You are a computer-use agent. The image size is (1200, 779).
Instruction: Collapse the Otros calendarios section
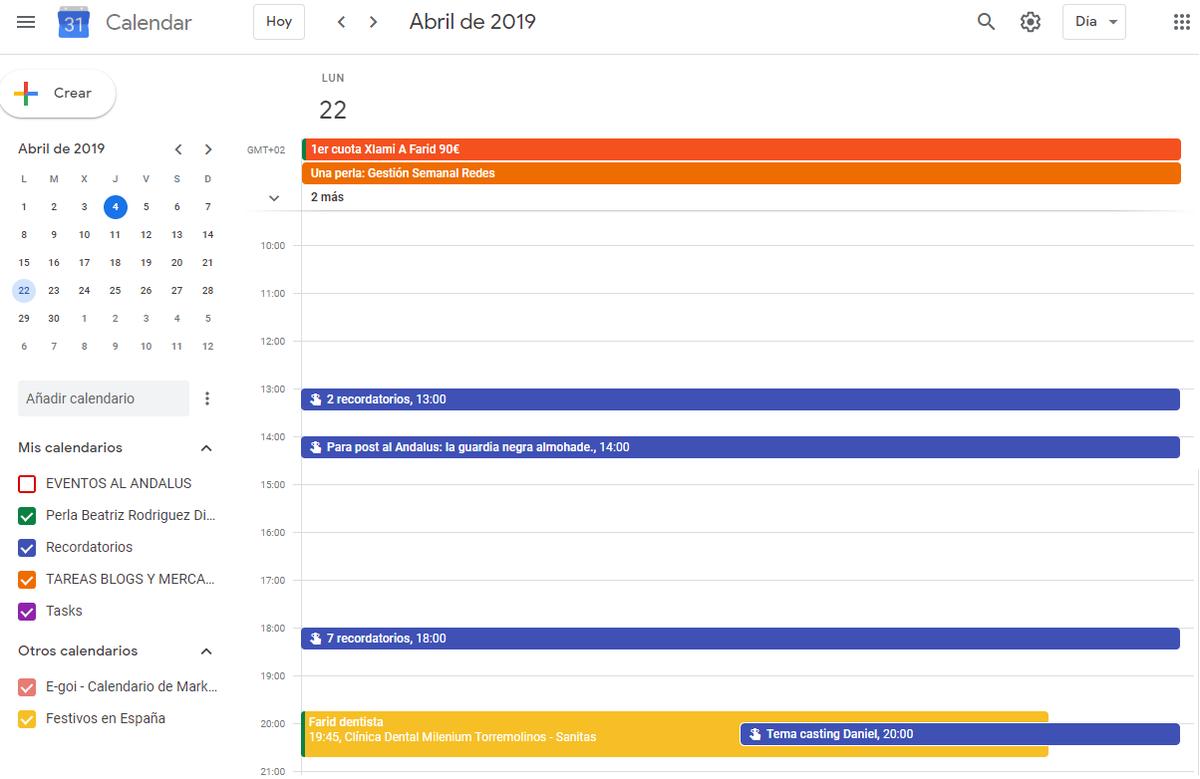(206, 651)
